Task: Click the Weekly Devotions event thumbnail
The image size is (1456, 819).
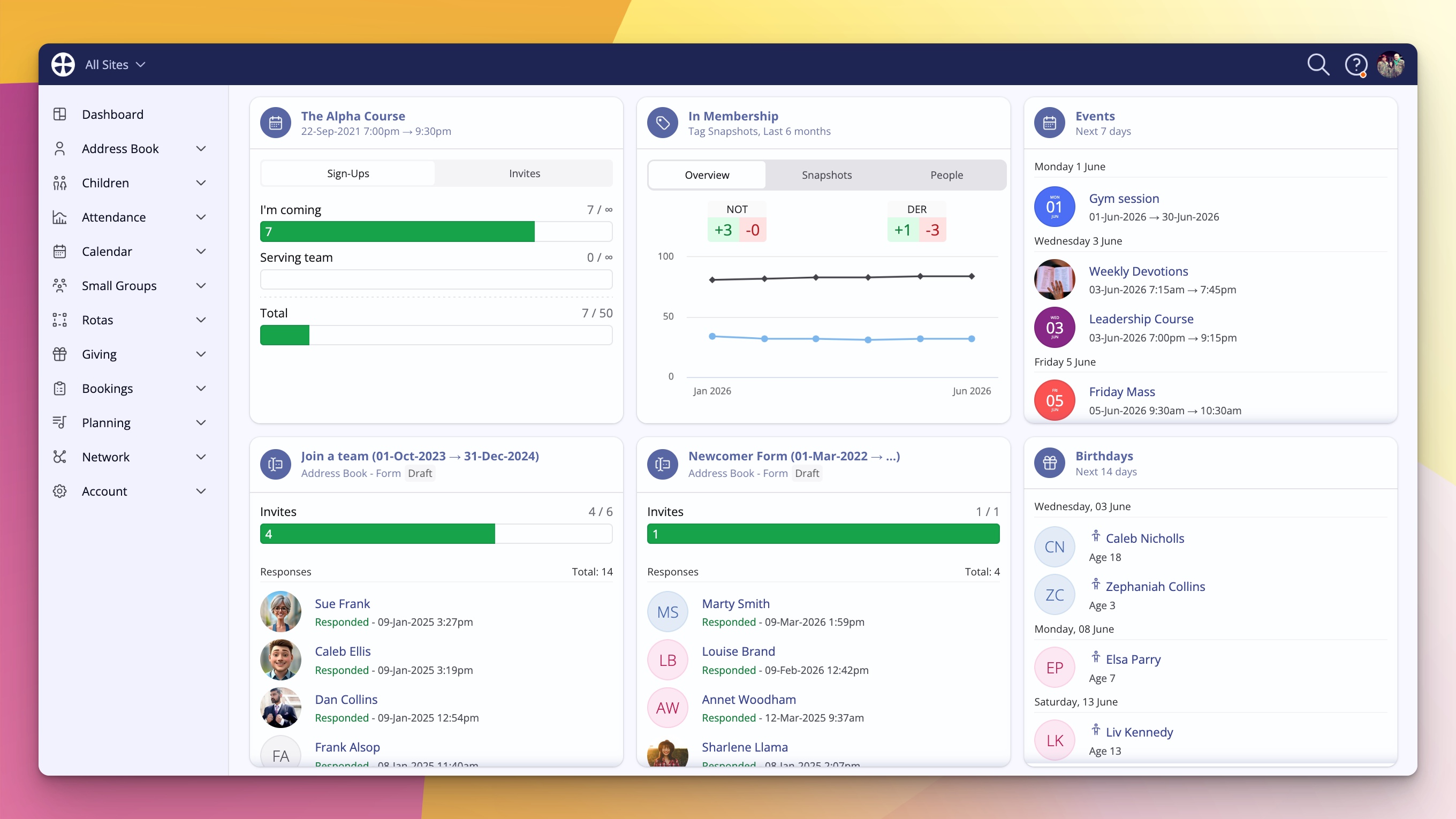Action: coord(1054,280)
